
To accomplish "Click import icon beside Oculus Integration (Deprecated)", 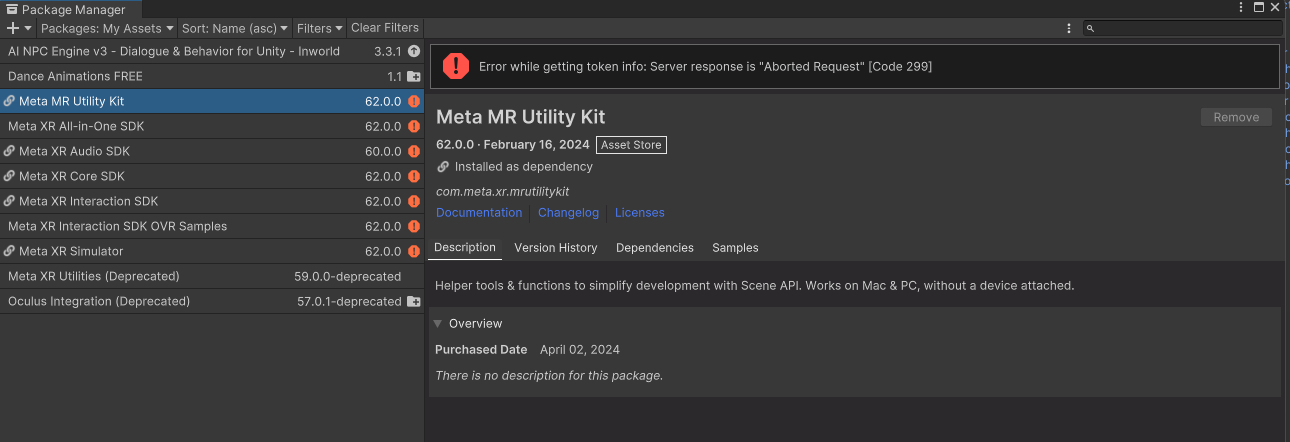I will pos(414,301).
